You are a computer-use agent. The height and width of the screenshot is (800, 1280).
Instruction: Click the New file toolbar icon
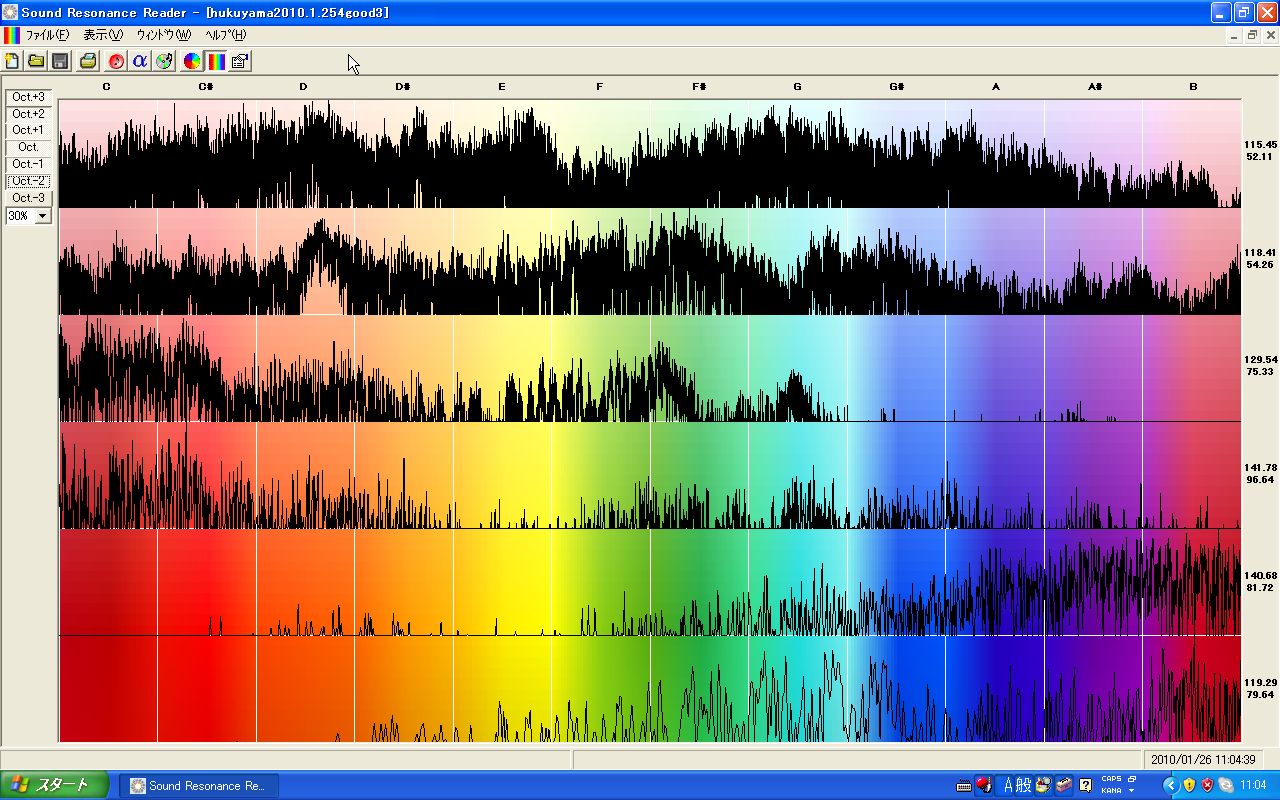pos(12,61)
